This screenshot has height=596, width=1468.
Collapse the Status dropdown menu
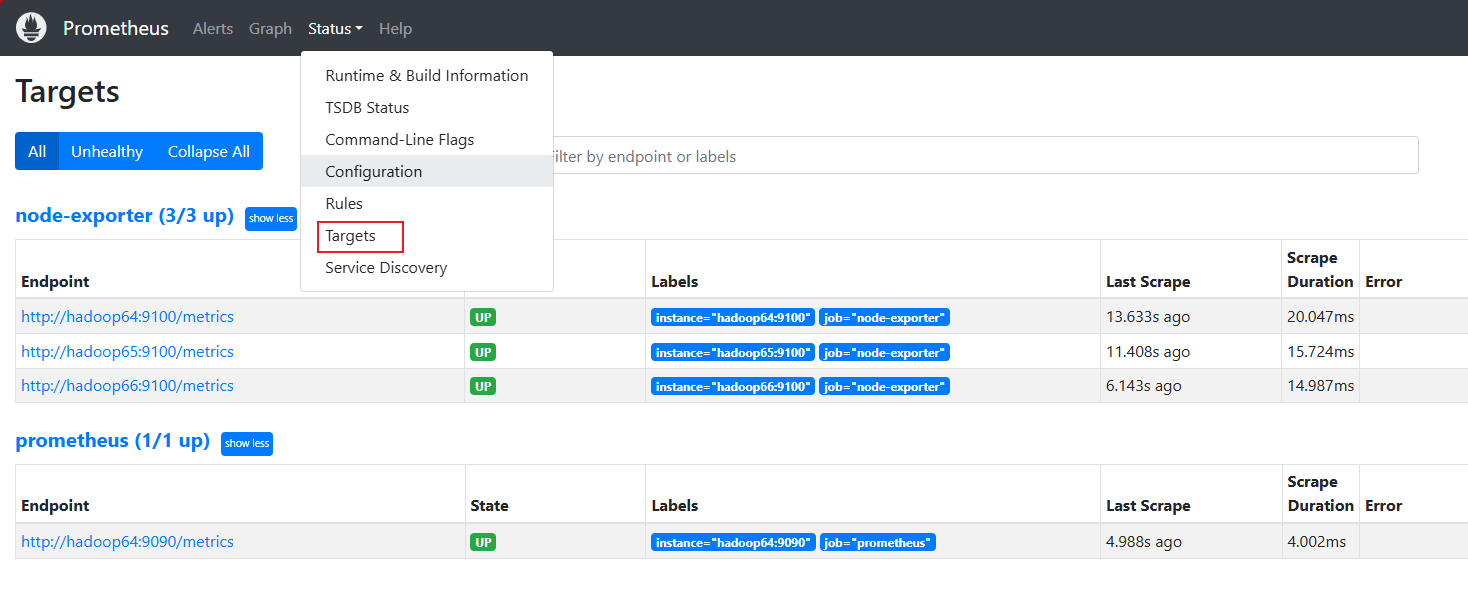click(x=335, y=29)
